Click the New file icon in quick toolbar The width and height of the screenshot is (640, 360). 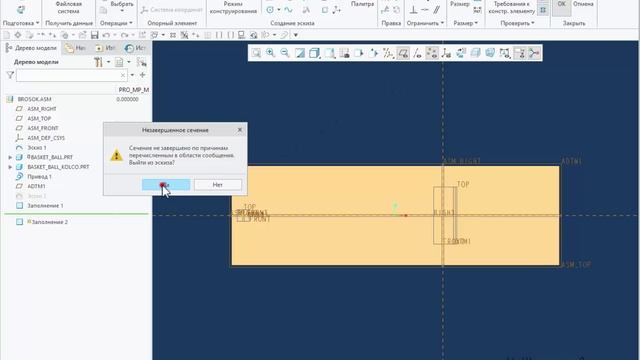7,35
